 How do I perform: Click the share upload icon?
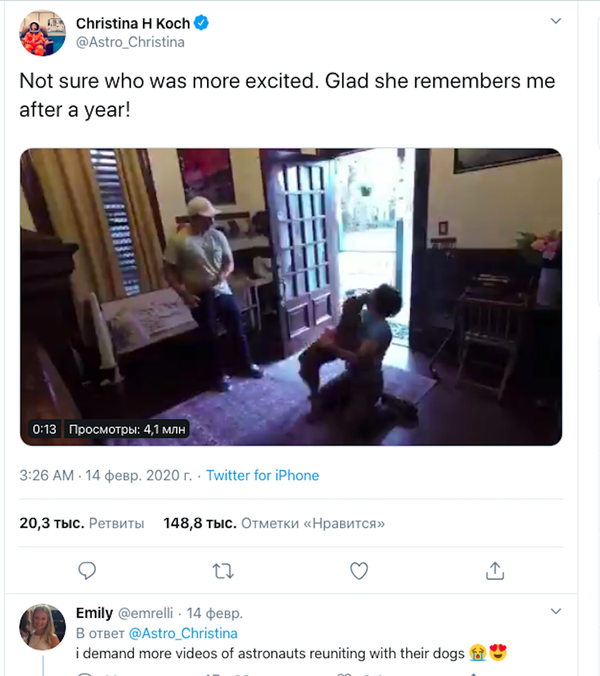pos(494,570)
